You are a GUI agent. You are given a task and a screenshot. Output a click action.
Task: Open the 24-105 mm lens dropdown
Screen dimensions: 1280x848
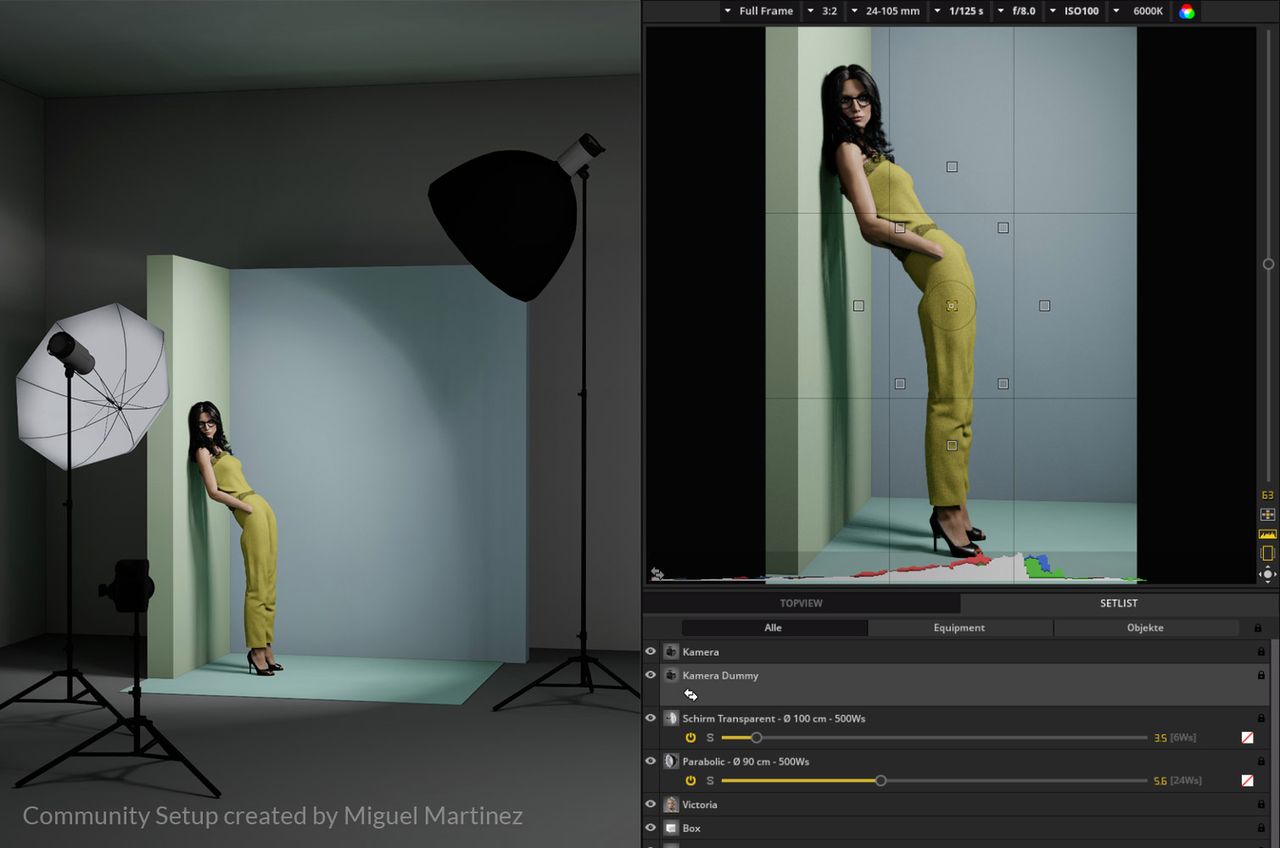click(x=885, y=11)
